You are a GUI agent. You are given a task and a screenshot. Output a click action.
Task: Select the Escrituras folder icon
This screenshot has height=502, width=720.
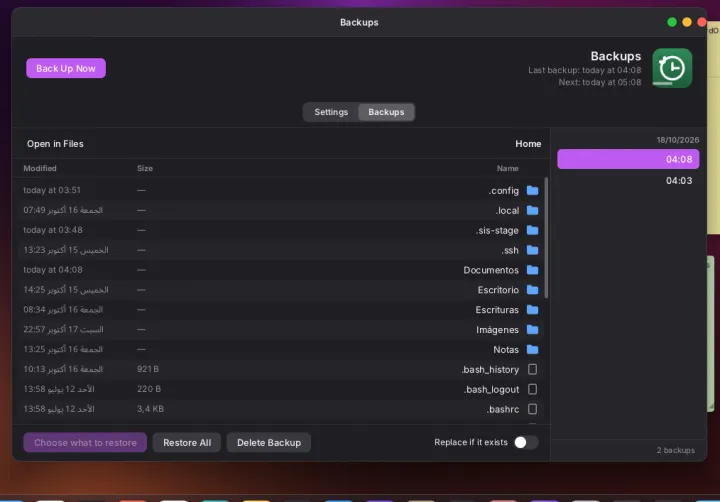point(532,310)
